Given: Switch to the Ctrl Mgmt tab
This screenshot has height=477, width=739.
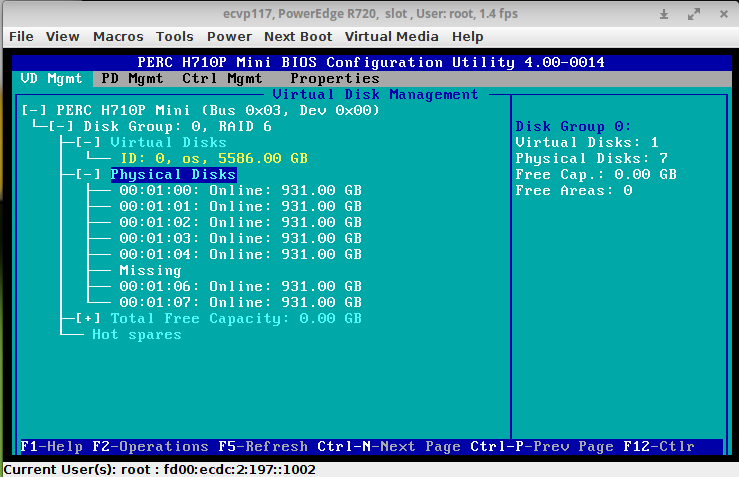Looking at the screenshot, I should (222, 78).
